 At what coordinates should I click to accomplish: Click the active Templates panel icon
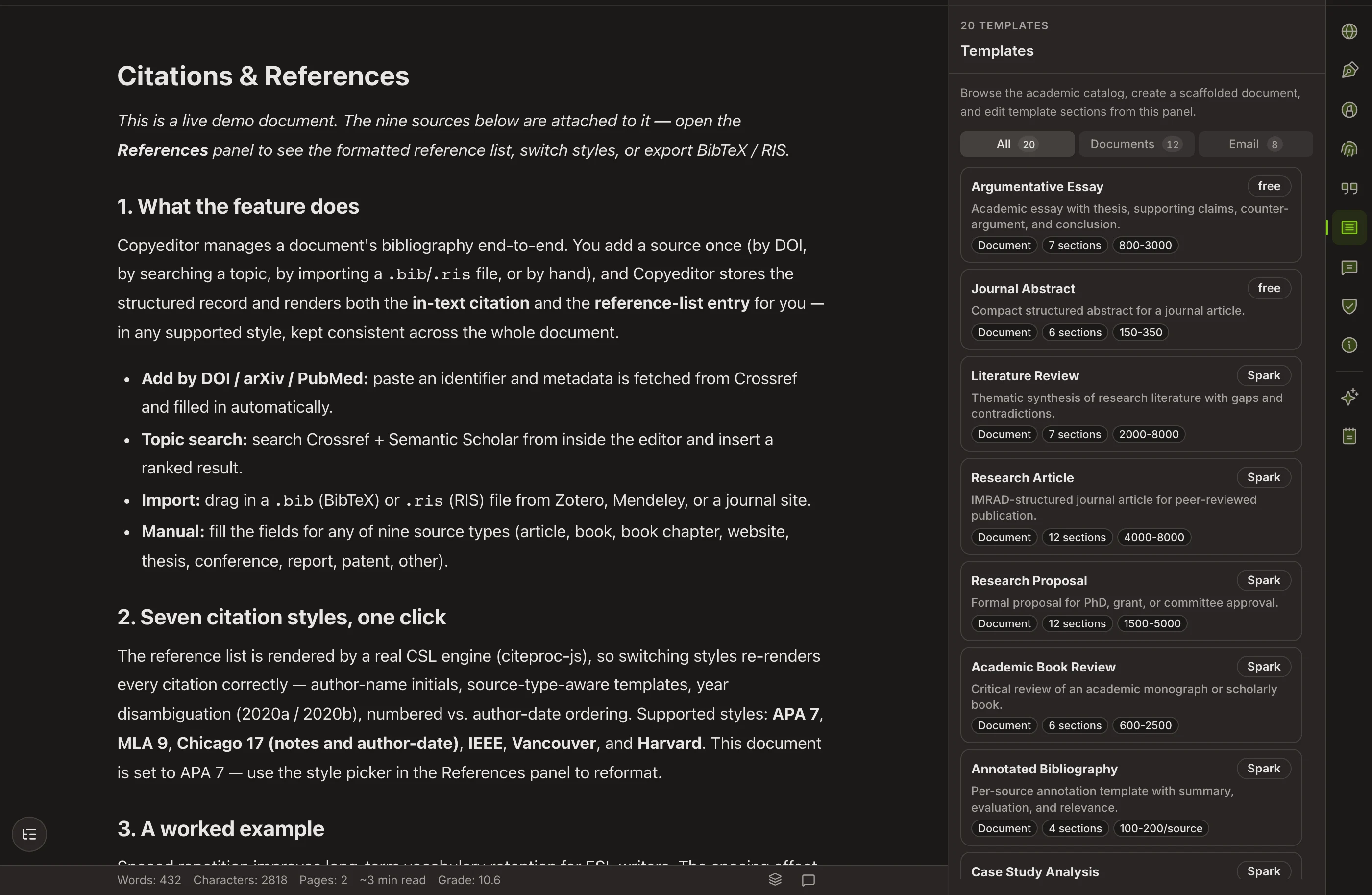(1349, 227)
